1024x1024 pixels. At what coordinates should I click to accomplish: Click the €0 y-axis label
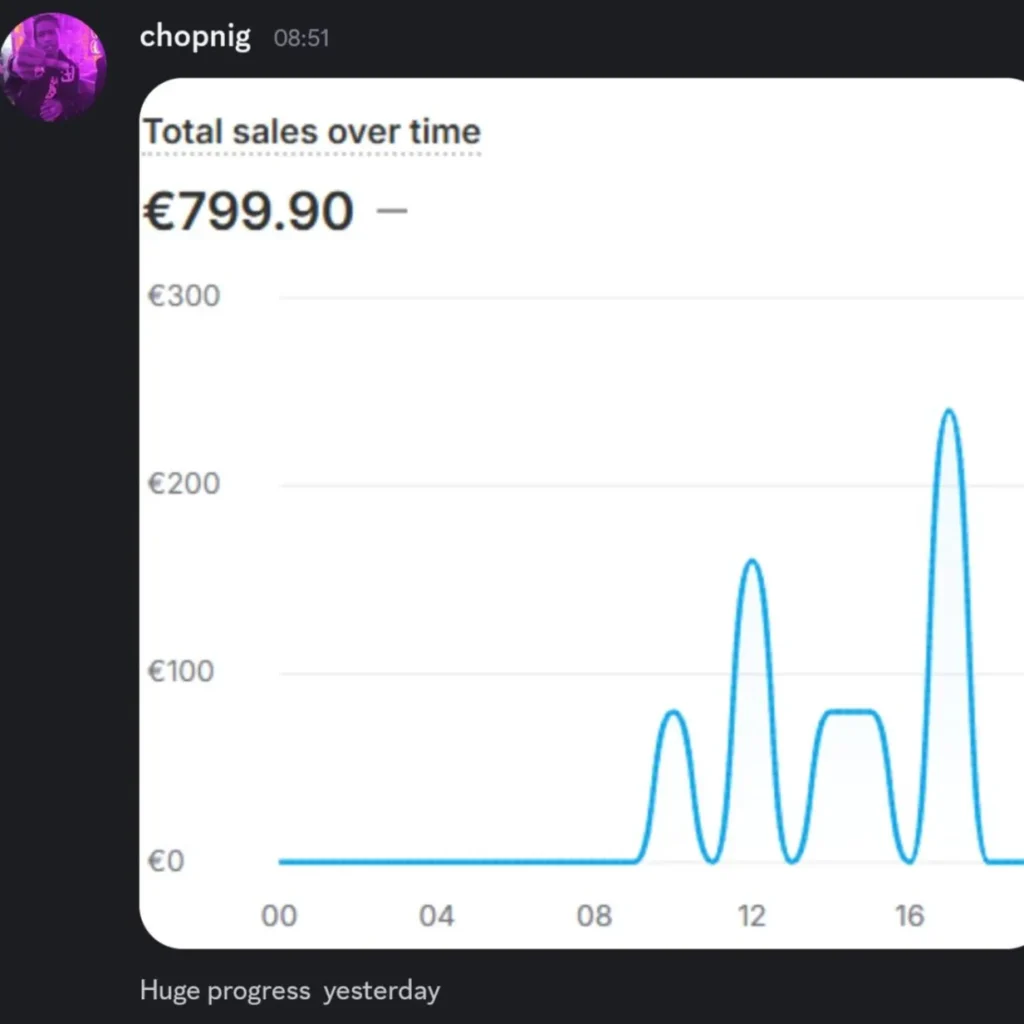point(166,861)
